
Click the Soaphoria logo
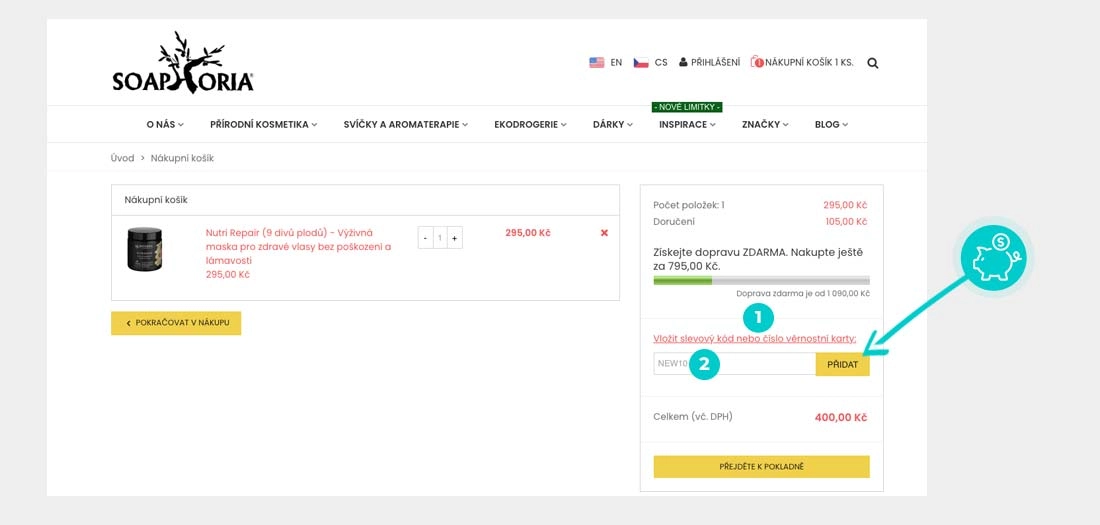[183, 64]
